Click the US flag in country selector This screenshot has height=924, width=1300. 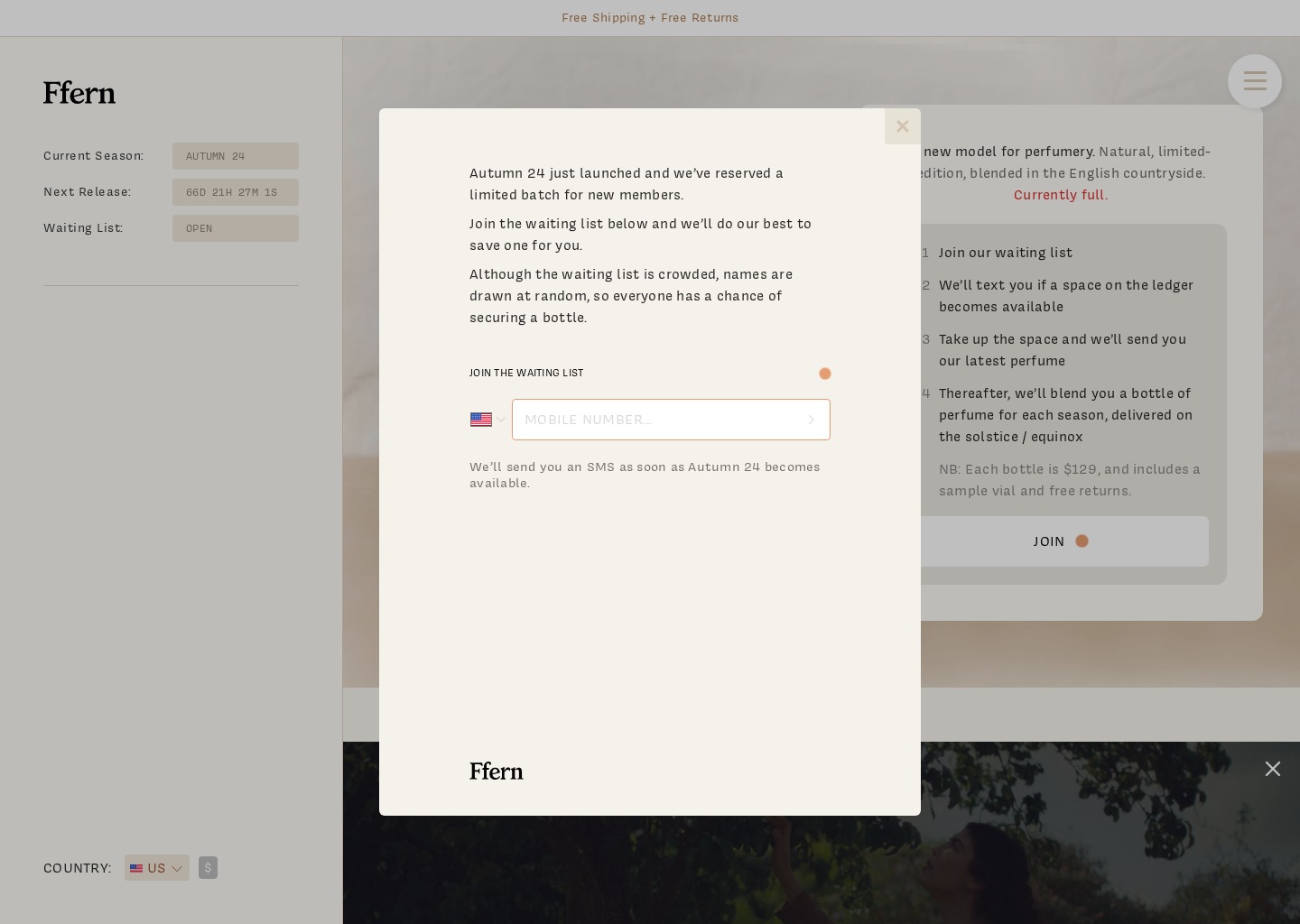pos(136,868)
